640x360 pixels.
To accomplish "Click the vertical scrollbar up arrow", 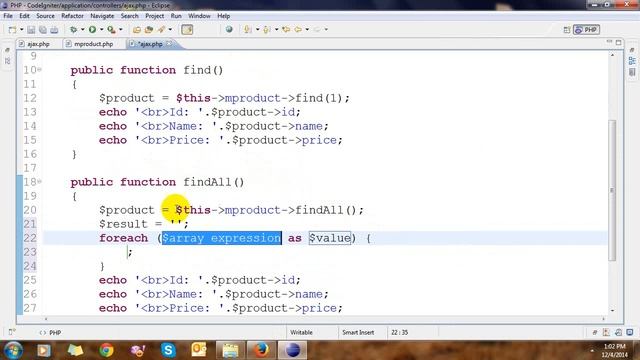I will (612, 55).
